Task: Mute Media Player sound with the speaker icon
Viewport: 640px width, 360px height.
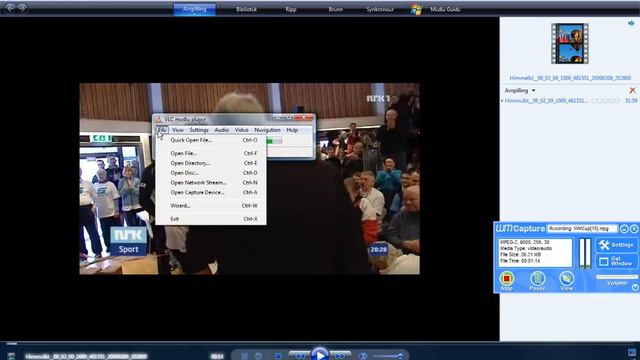Action: click(363, 356)
